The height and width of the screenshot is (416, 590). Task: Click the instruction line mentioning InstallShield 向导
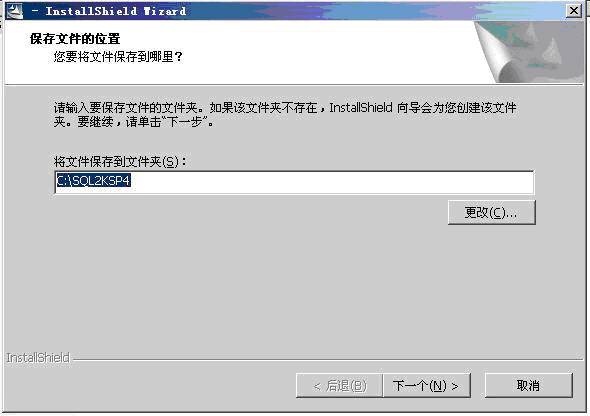285,108
